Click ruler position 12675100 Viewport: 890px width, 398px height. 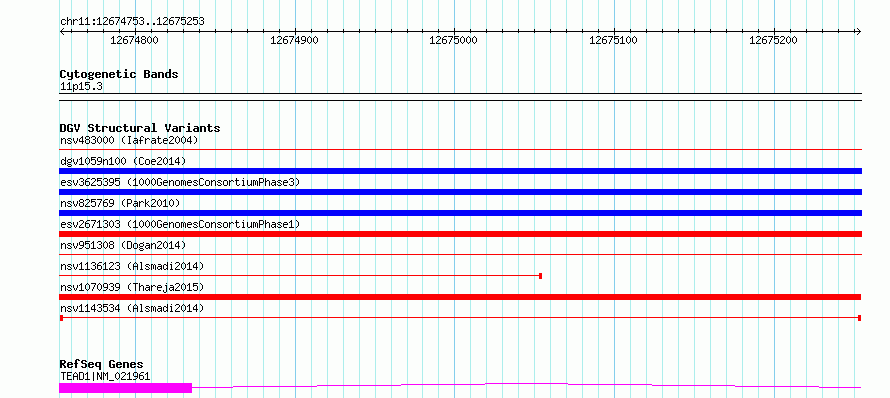[x=614, y=40]
